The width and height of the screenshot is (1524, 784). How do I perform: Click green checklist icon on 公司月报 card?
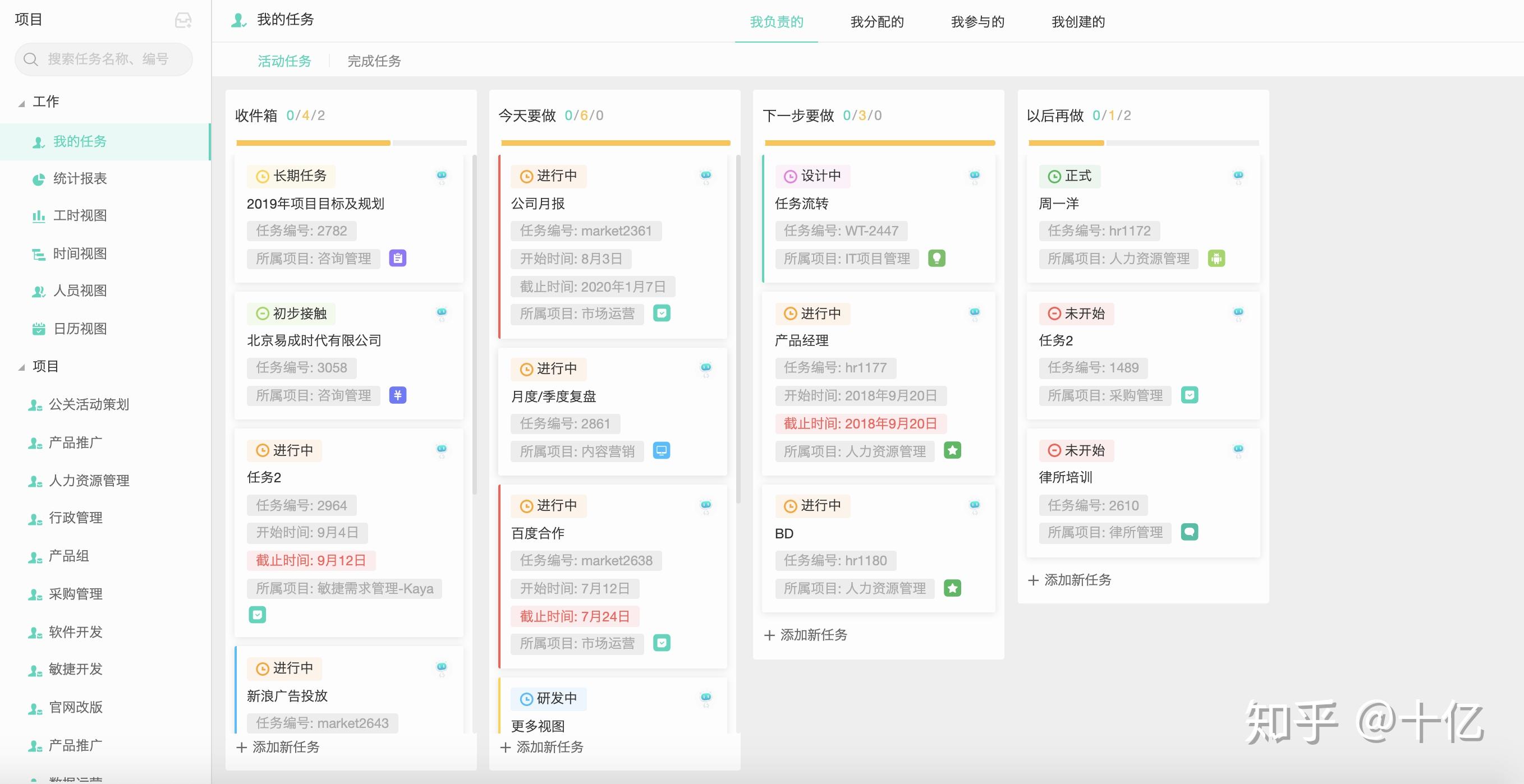(662, 313)
